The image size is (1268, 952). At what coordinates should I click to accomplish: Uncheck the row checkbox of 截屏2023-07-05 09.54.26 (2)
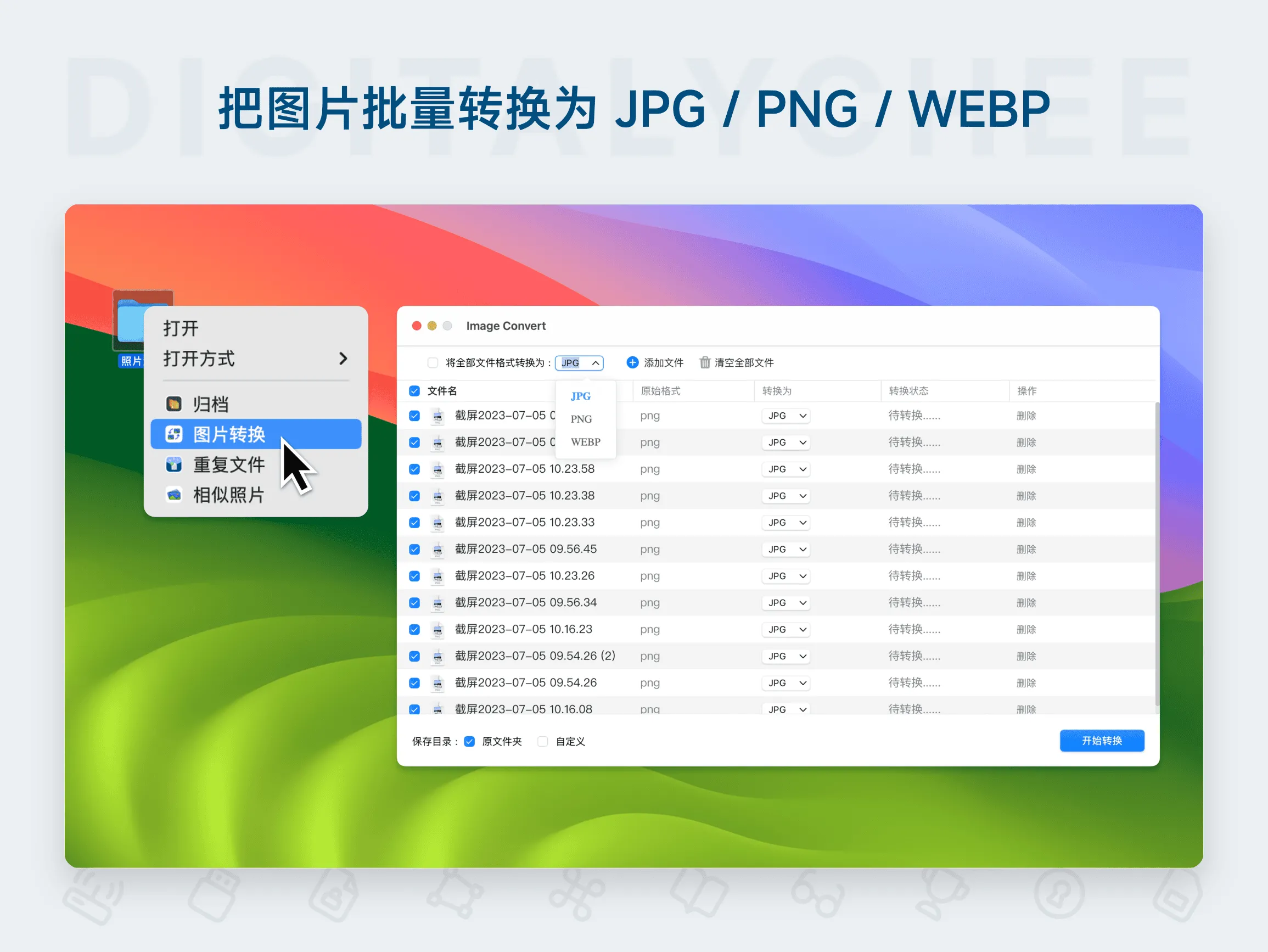[x=414, y=656]
